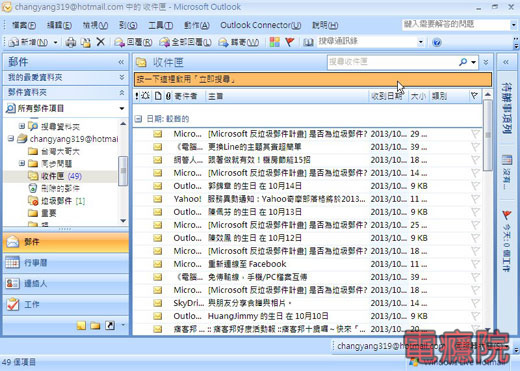Sort by Reminder bell column header
The width and height of the screenshot is (520, 371).
pos(145,96)
